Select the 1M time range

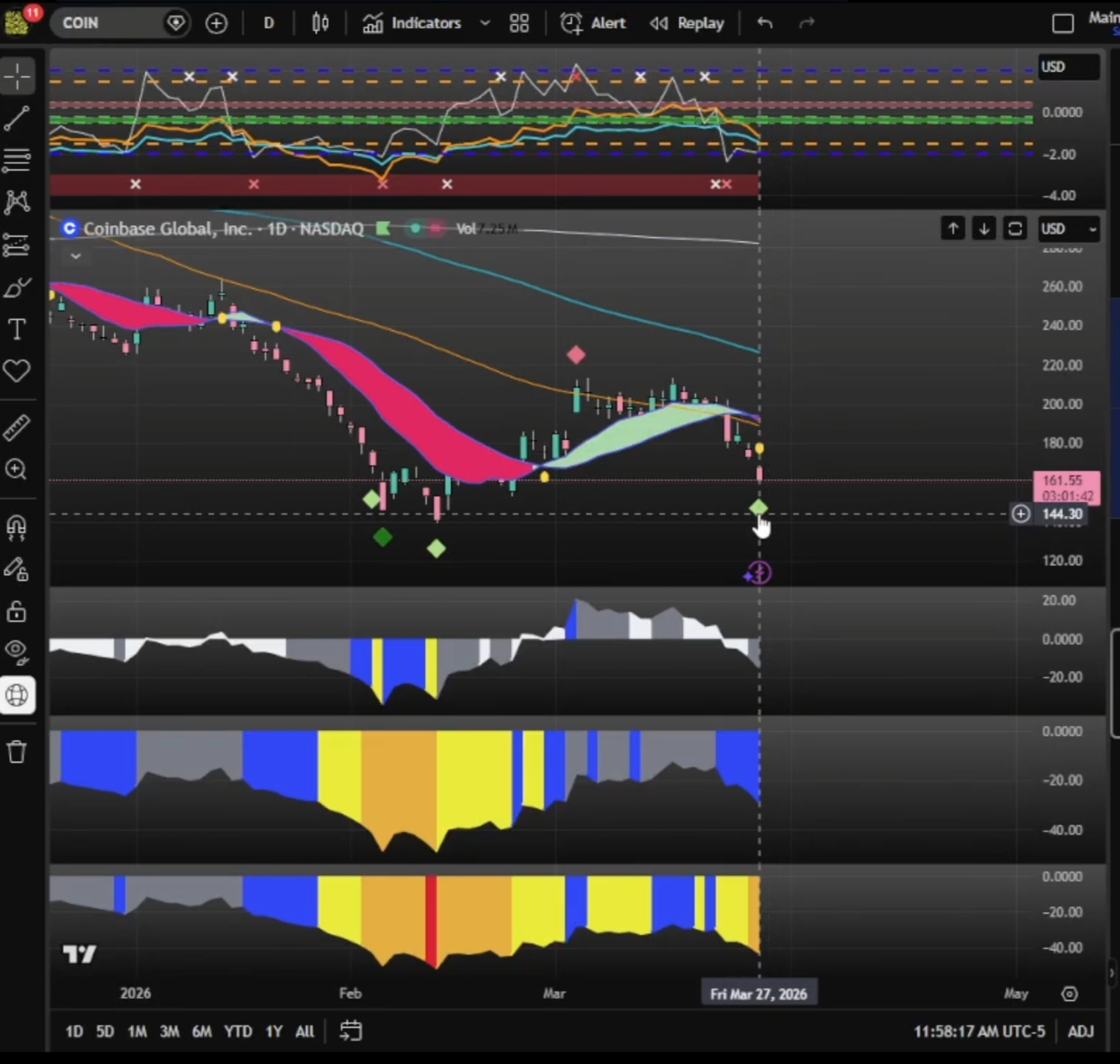[137, 1032]
